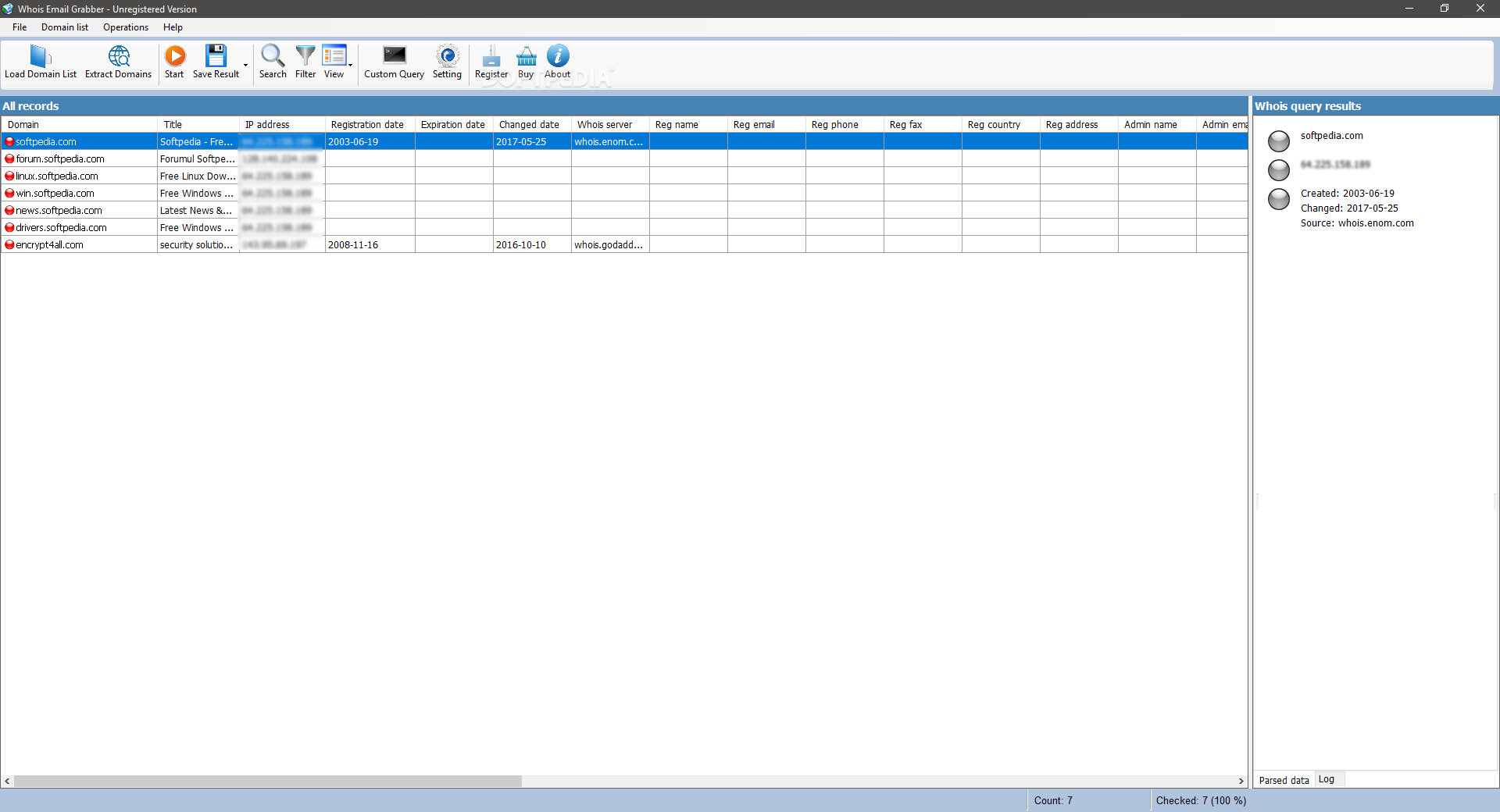Image resolution: width=1500 pixels, height=812 pixels.
Task: Switch to the Parsed data tab
Action: click(x=1284, y=780)
